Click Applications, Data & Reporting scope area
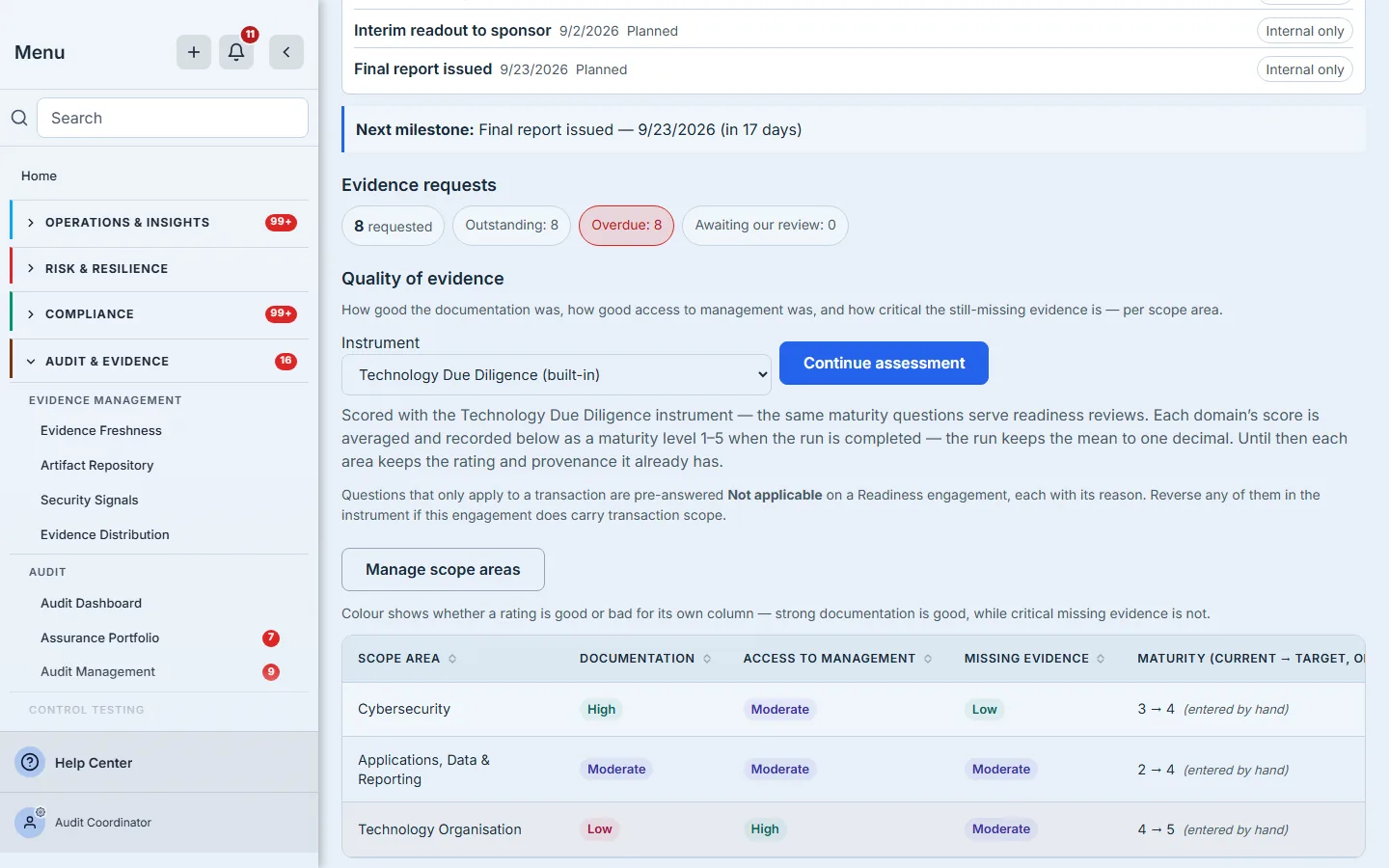The height and width of the screenshot is (868, 1389). click(423, 770)
